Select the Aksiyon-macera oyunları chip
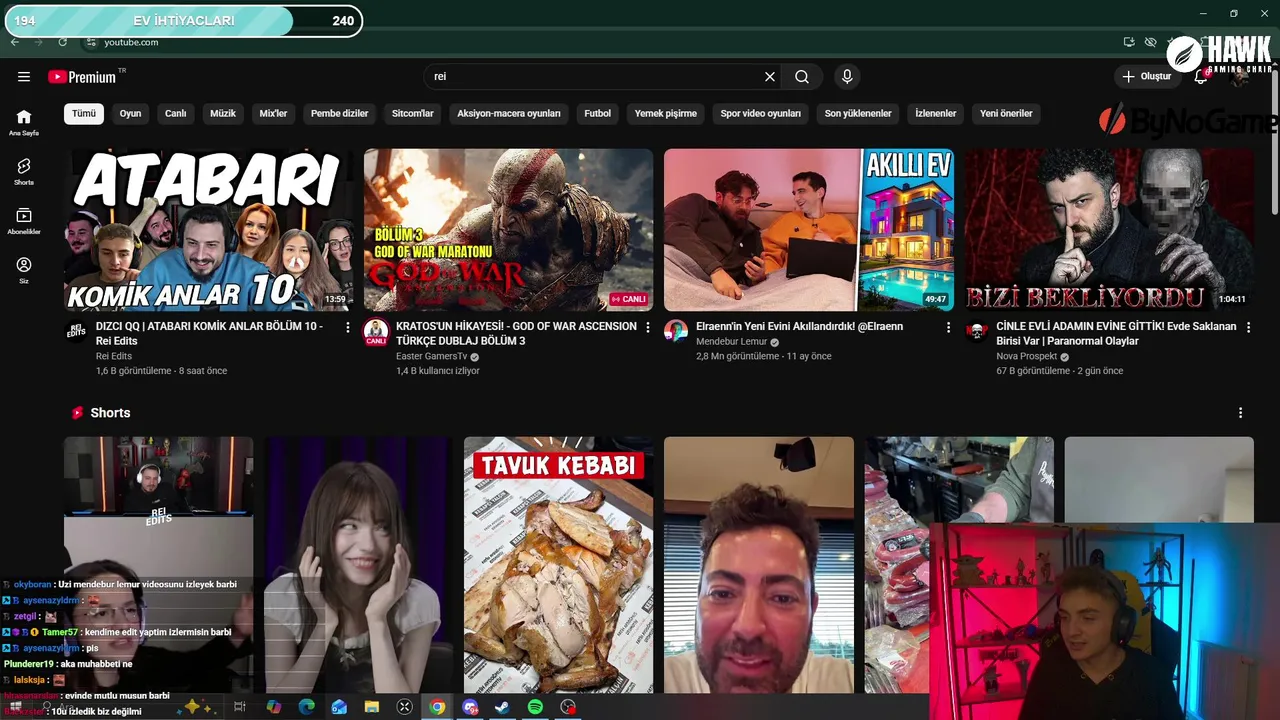Screen dimensions: 1280x720 (x=509, y=113)
